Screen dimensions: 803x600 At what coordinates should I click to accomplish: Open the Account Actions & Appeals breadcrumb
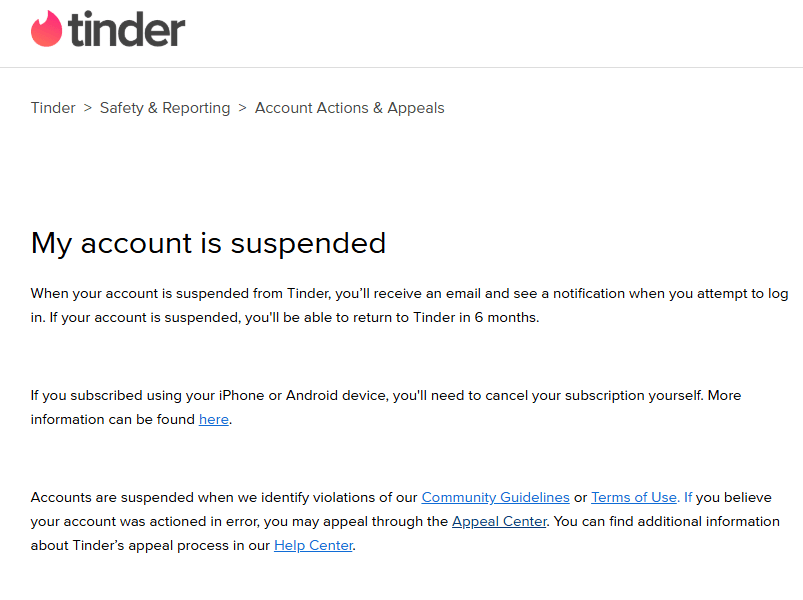[x=350, y=108]
